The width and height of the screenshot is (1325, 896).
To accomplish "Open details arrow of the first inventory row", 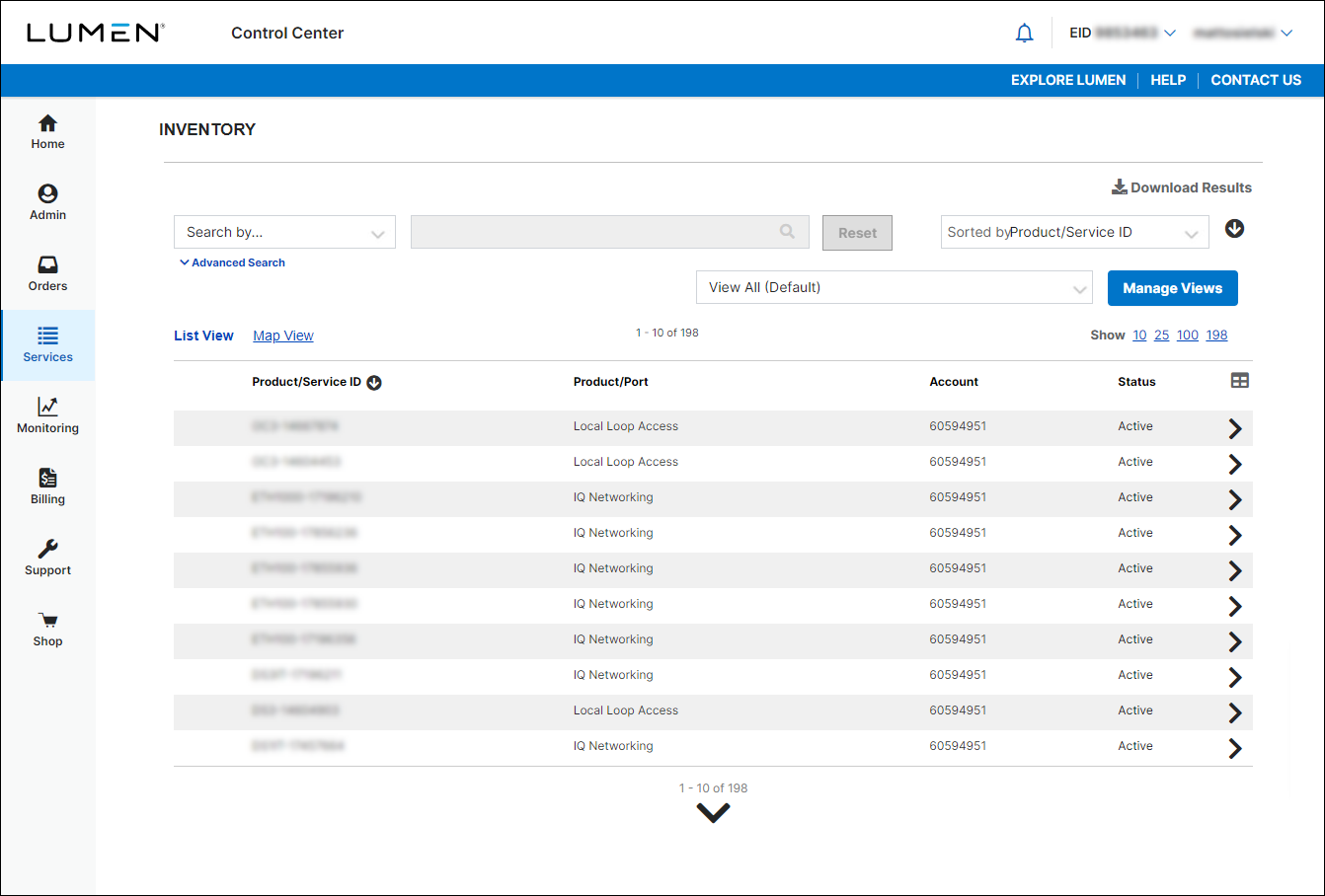I will click(1234, 428).
